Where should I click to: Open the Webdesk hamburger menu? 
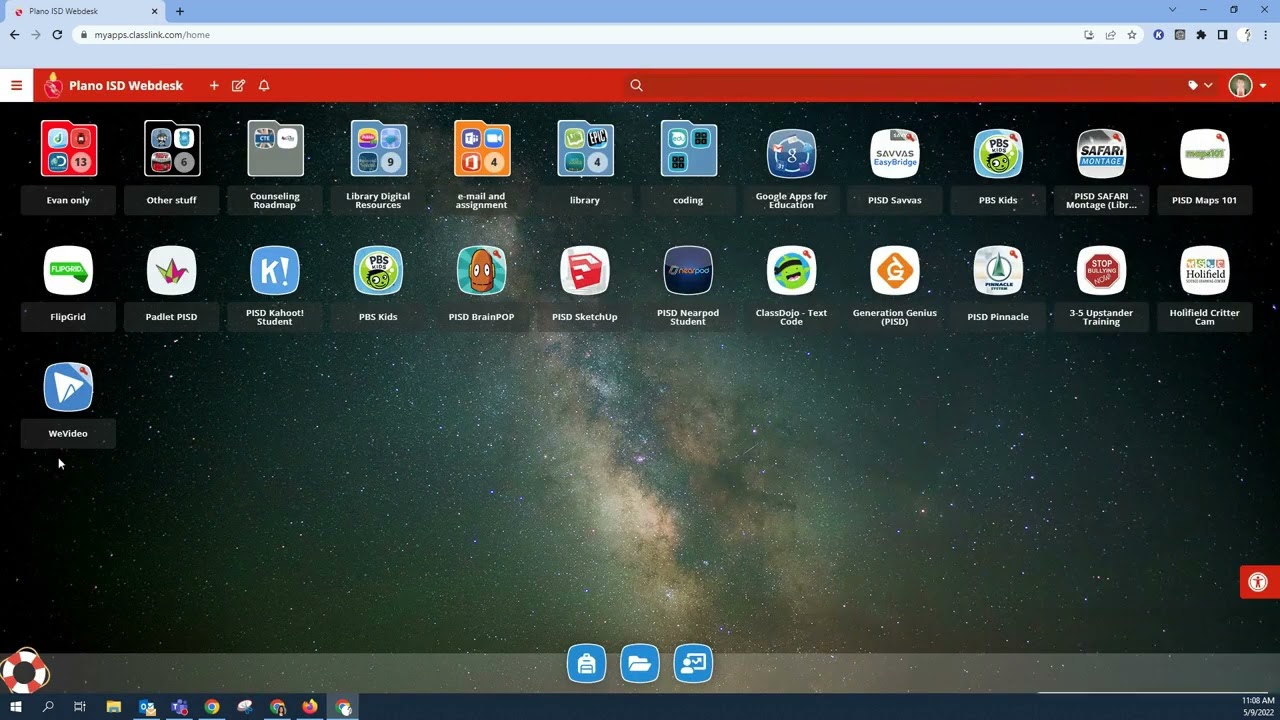16,85
